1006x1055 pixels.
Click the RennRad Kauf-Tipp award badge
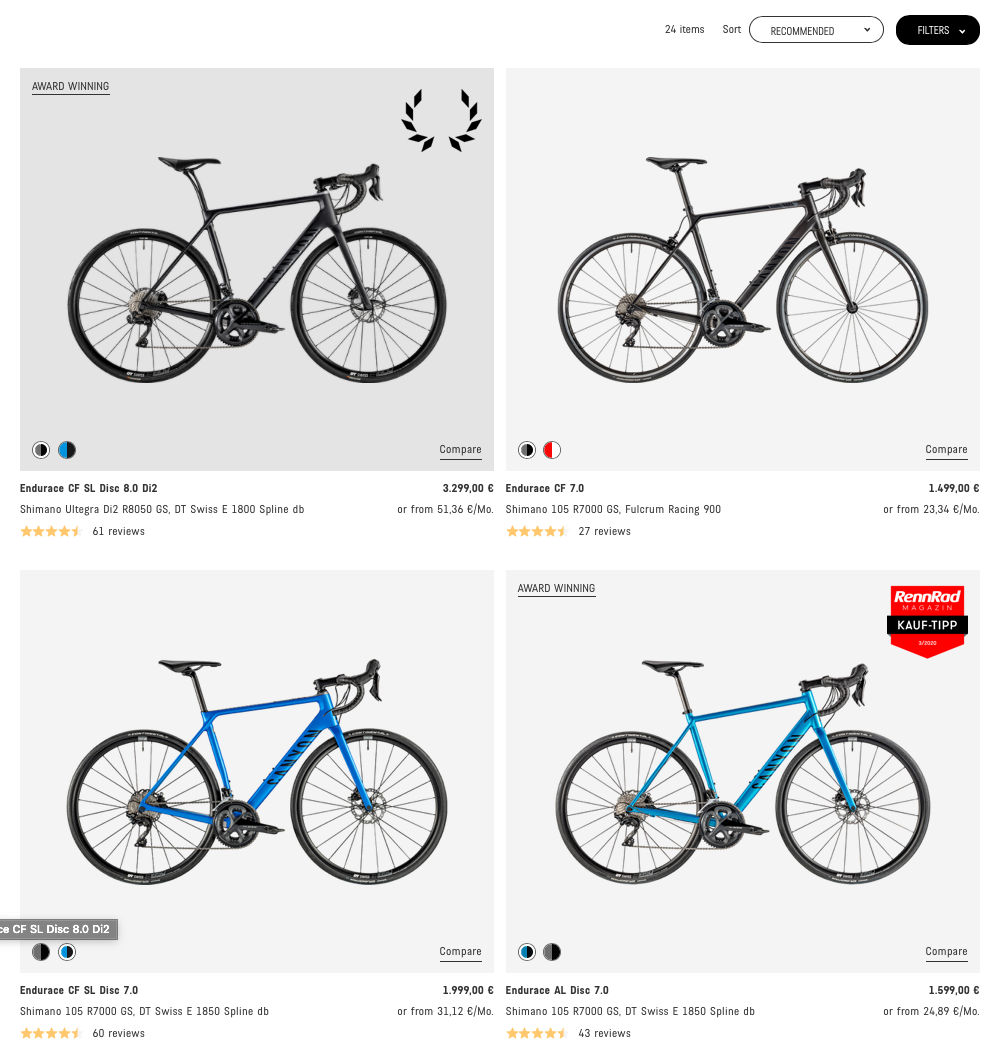click(x=927, y=621)
